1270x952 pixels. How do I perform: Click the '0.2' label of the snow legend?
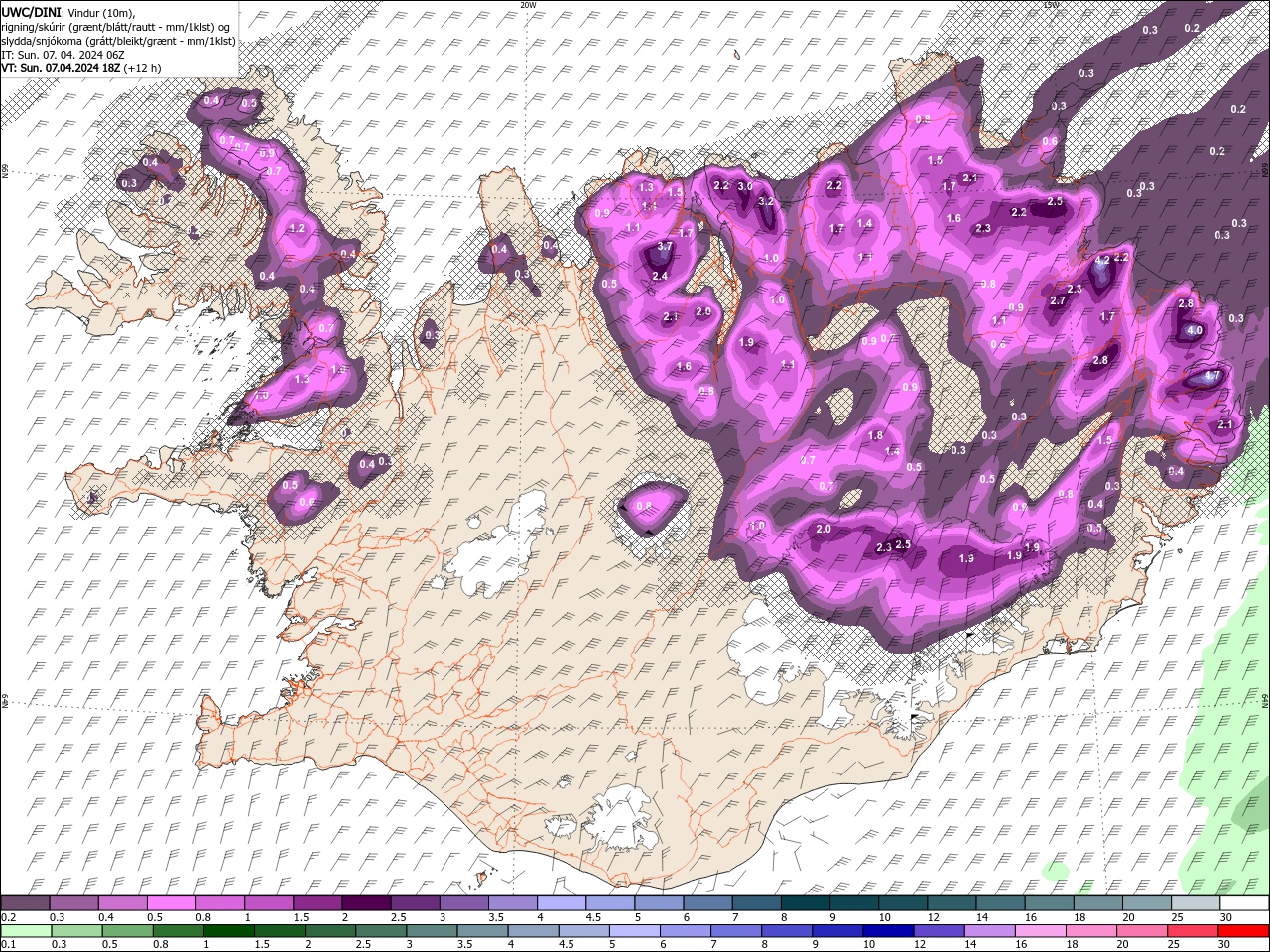(8, 917)
